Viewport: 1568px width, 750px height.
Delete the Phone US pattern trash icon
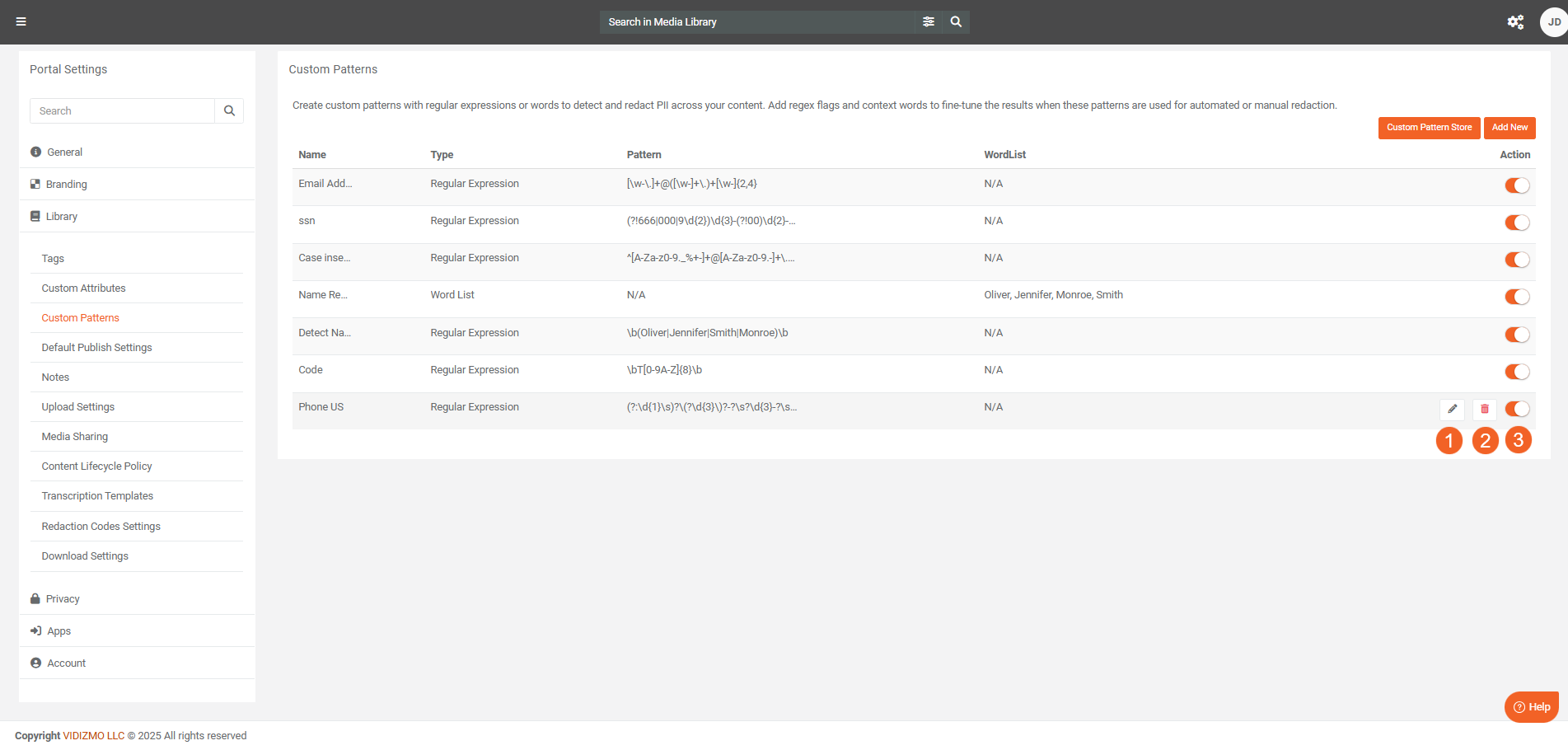pyautogui.click(x=1485, y=409)
